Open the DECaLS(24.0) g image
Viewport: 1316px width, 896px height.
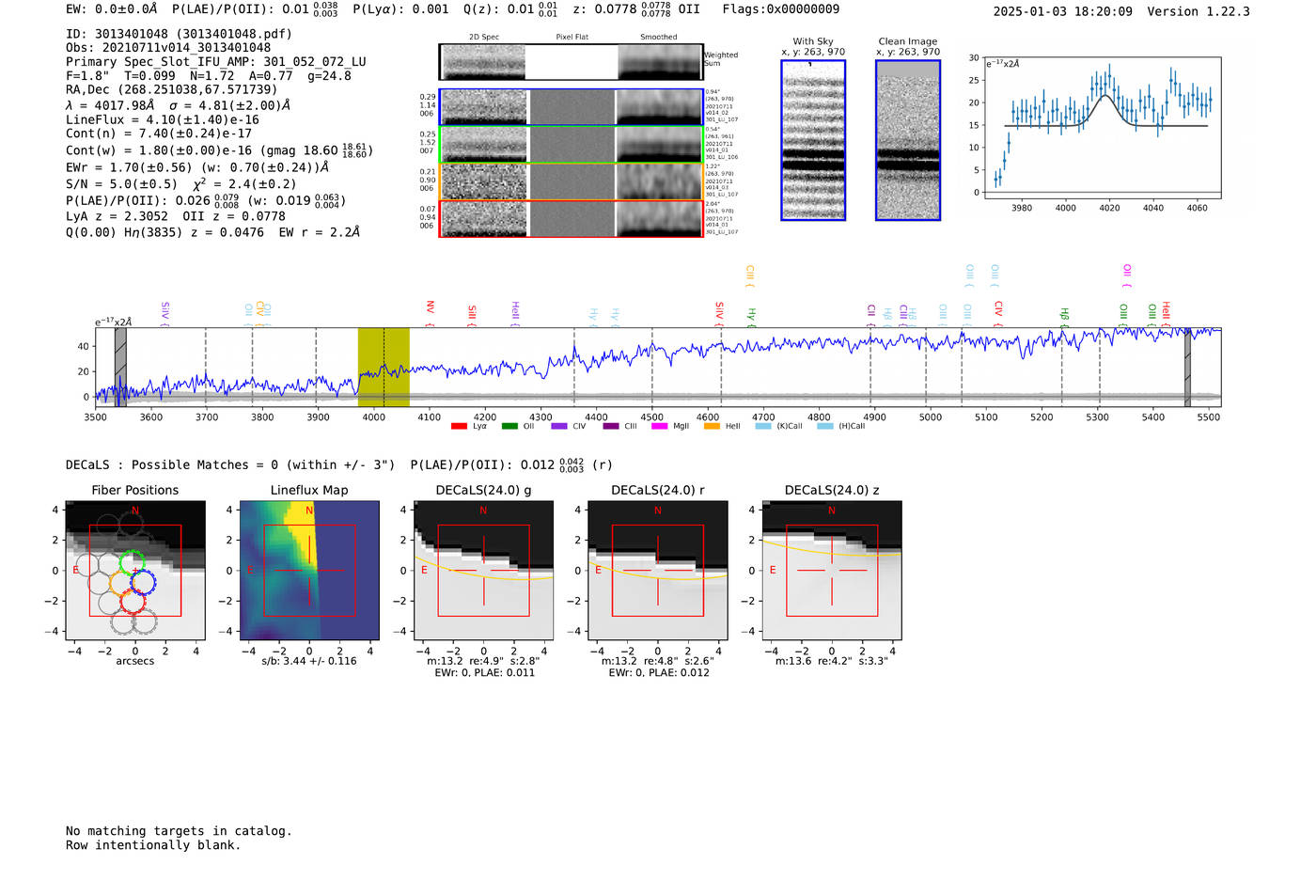point(484,571)
